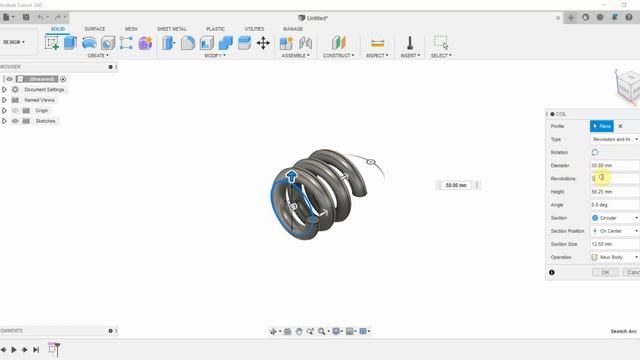Click the Height input field
This screenshot has height=360, width=640.
pyautogui.click(x=615, y=192)
